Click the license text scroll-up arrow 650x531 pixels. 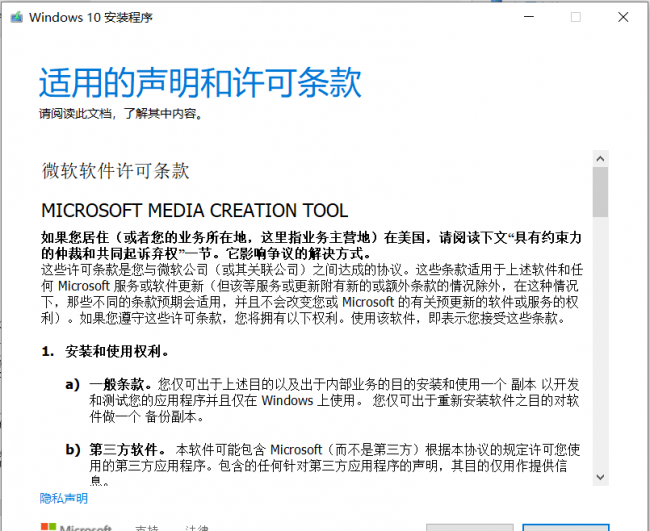600,159
